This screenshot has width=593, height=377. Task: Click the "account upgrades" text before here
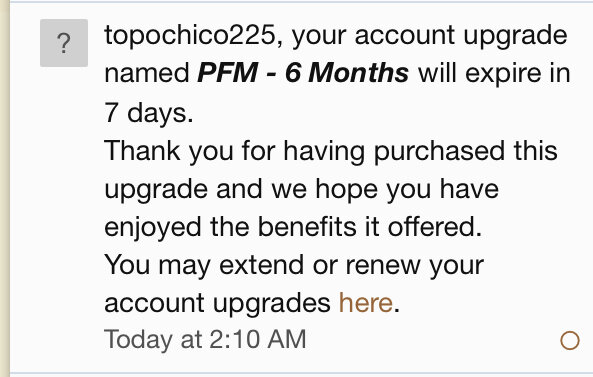pyautogui.click(x=217, y=303)
